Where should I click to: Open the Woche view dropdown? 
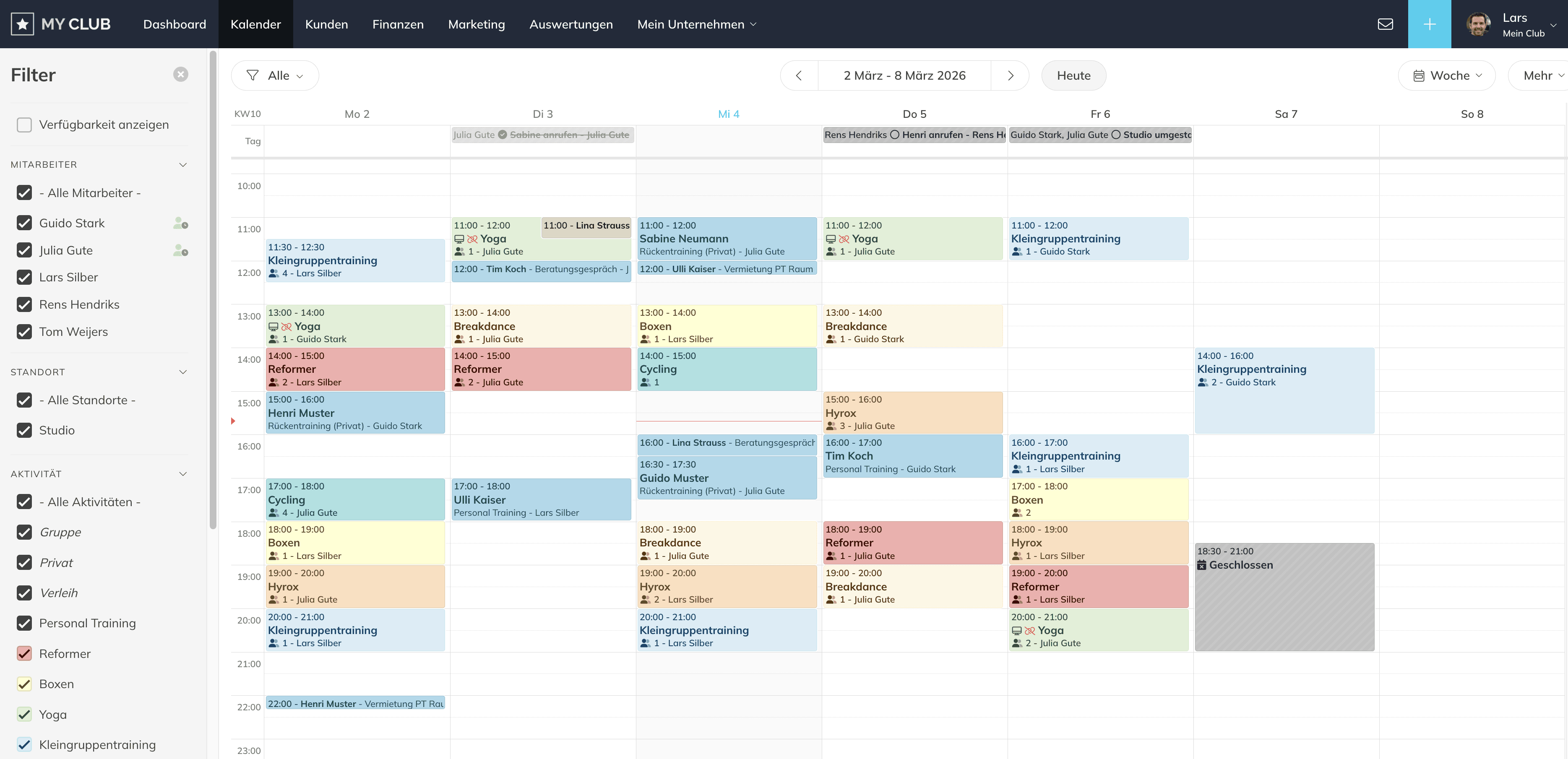[1446, 75]
